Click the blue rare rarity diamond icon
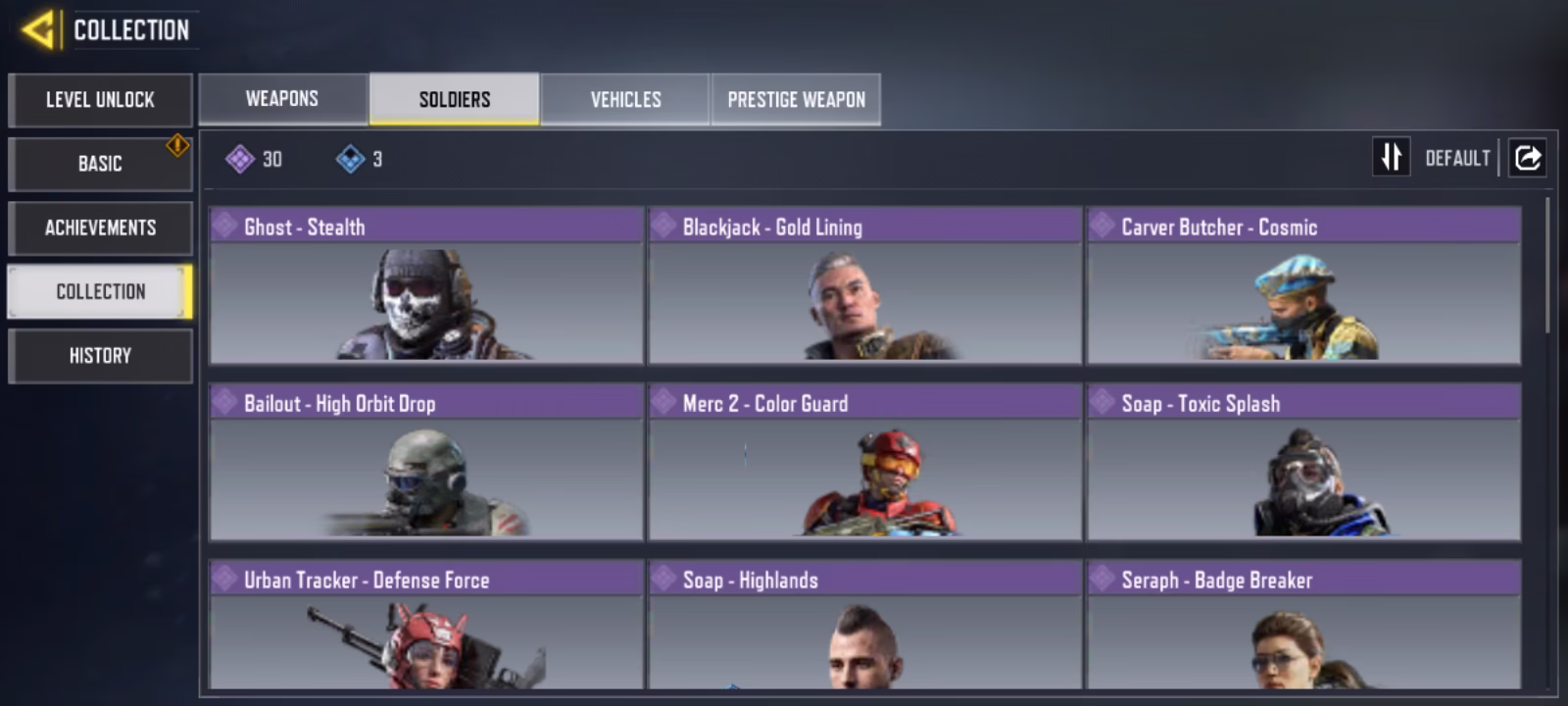 click(x=351, y=159)
